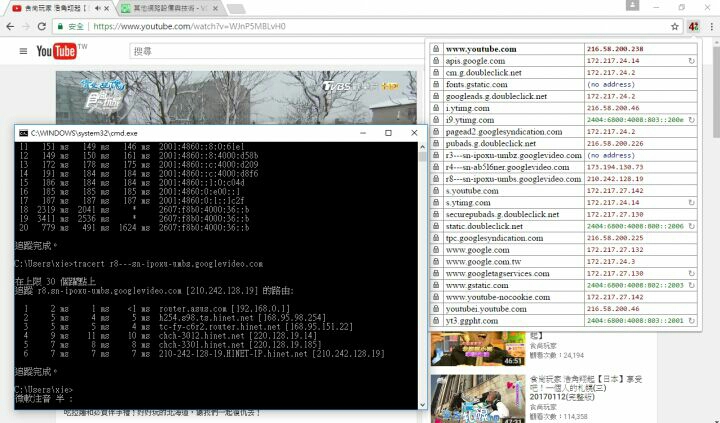Select the pagead2.googlesyndication.com domain entry
The image size is (720, 423).
pyautogui.click(x=504, y=132)
